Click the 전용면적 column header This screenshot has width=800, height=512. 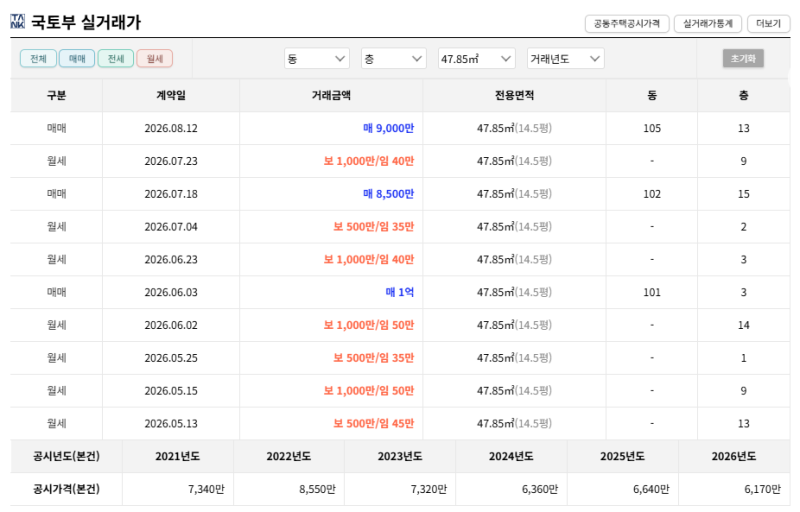(x=514, y=95)
